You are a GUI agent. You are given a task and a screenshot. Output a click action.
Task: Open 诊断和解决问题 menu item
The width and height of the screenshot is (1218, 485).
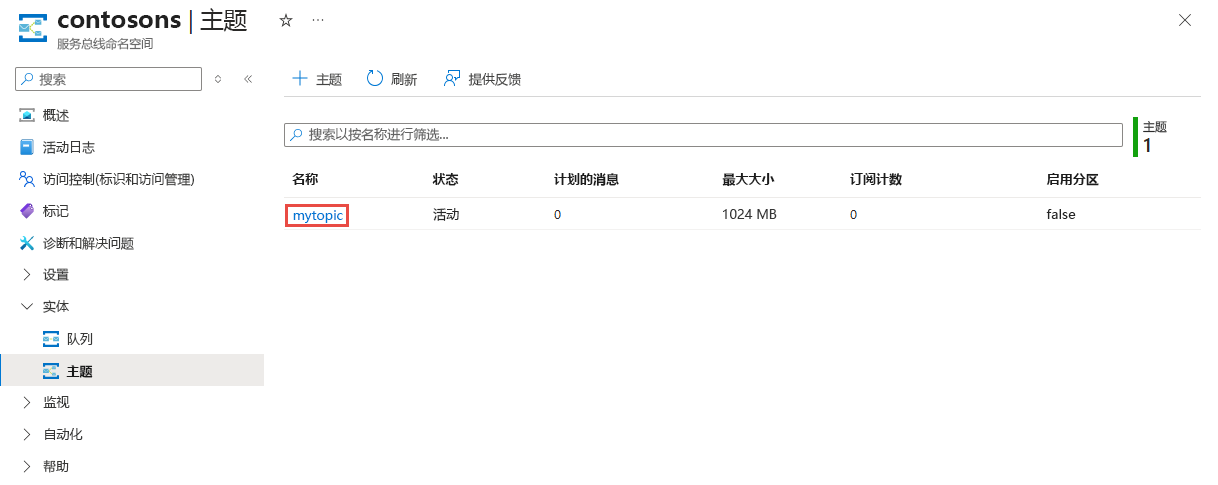tap(88, 244)
